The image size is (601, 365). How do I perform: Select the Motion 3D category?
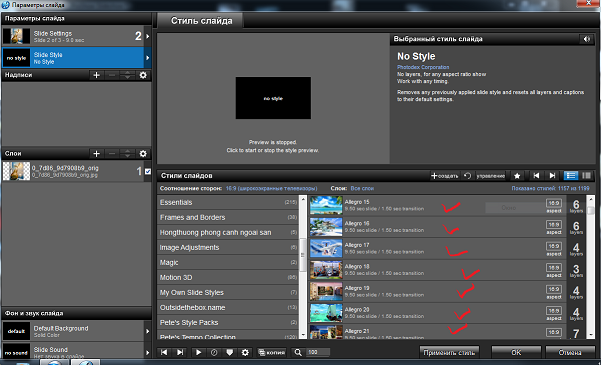click(228, 278)
